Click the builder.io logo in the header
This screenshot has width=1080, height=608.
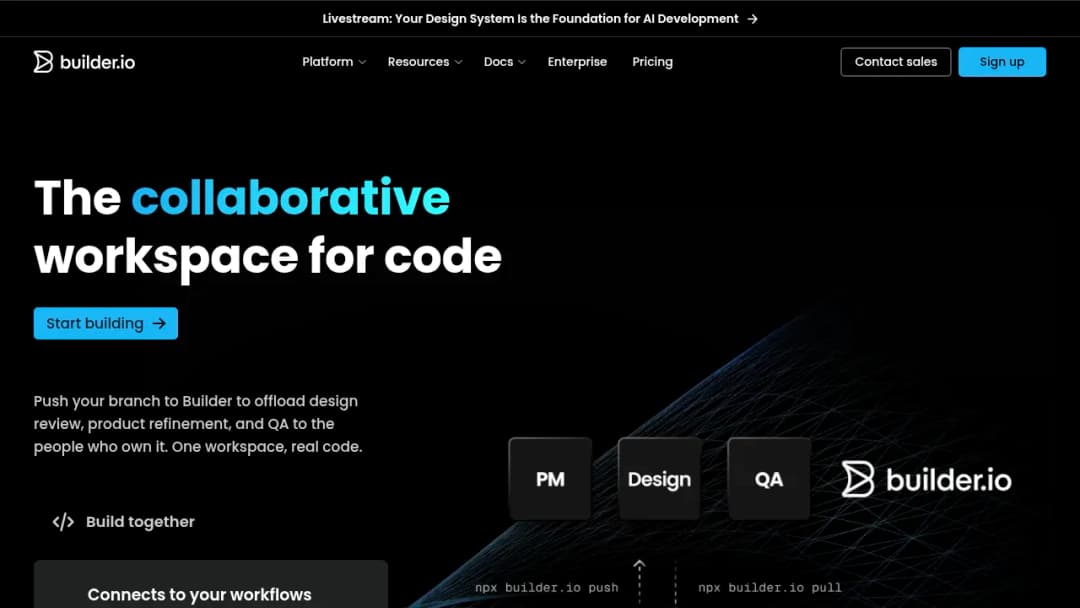[84, 62]
